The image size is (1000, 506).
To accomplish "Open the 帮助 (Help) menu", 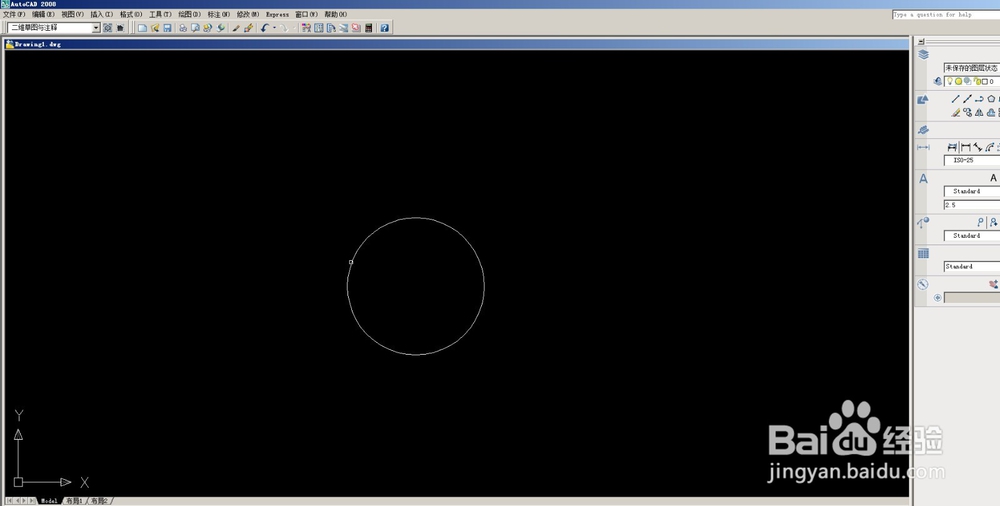I will pyautogui.click(x=335, y=14).
